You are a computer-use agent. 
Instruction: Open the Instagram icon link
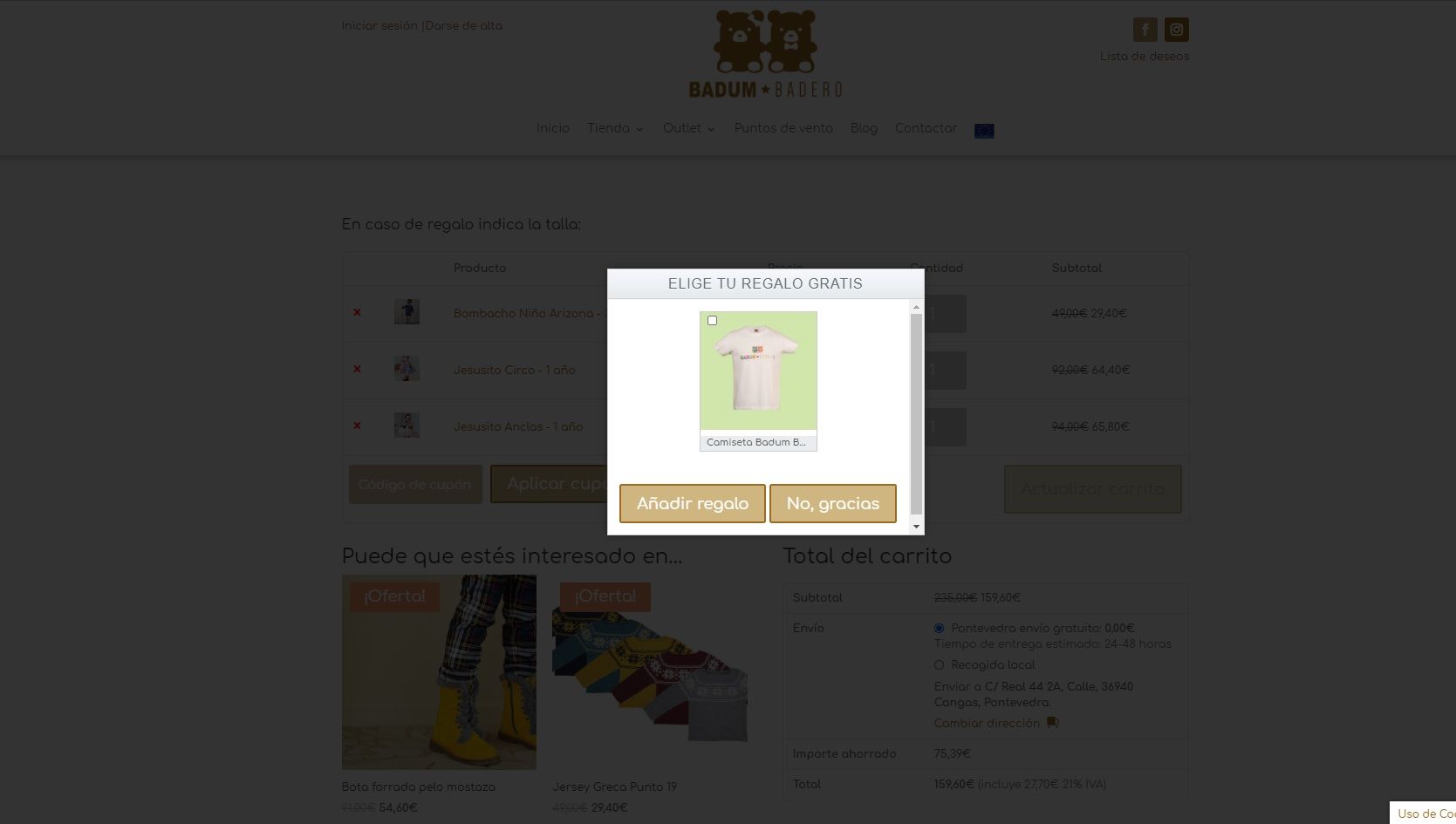pos(1176,30)
